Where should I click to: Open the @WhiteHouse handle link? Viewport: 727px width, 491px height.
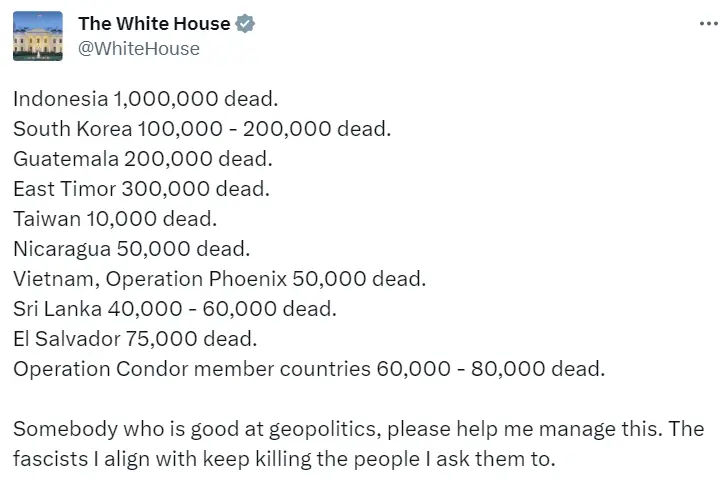click(x=139, y=48)
